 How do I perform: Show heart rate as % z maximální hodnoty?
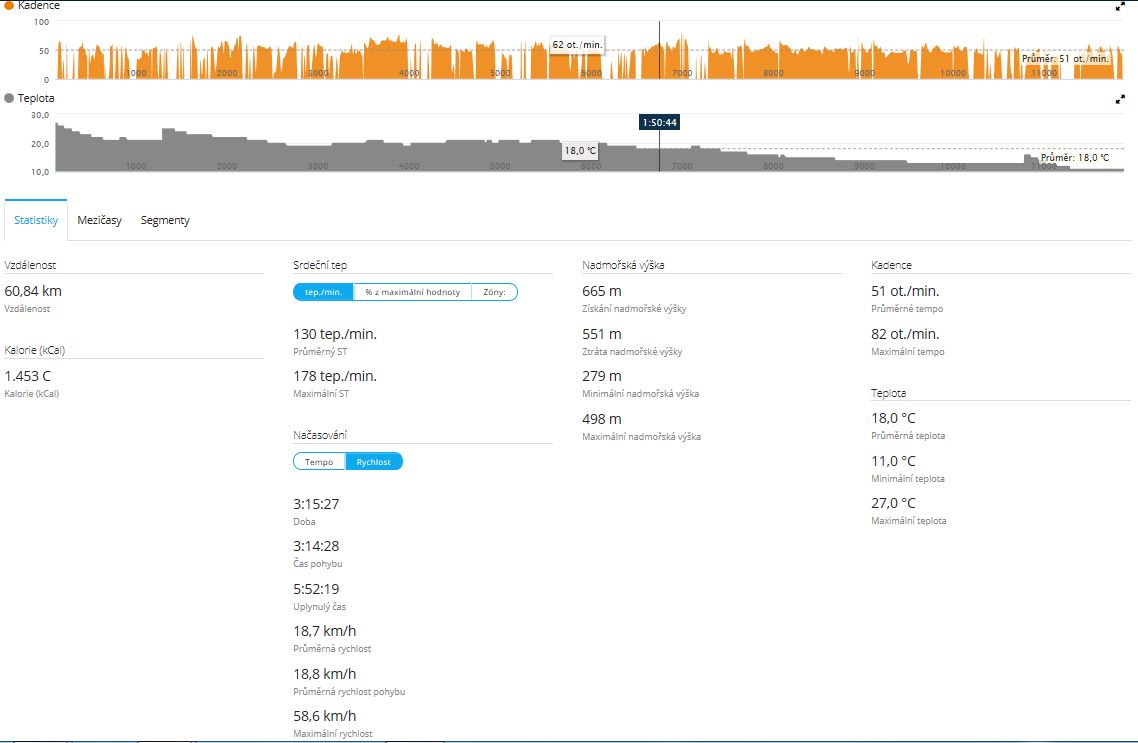click(412, 292)
